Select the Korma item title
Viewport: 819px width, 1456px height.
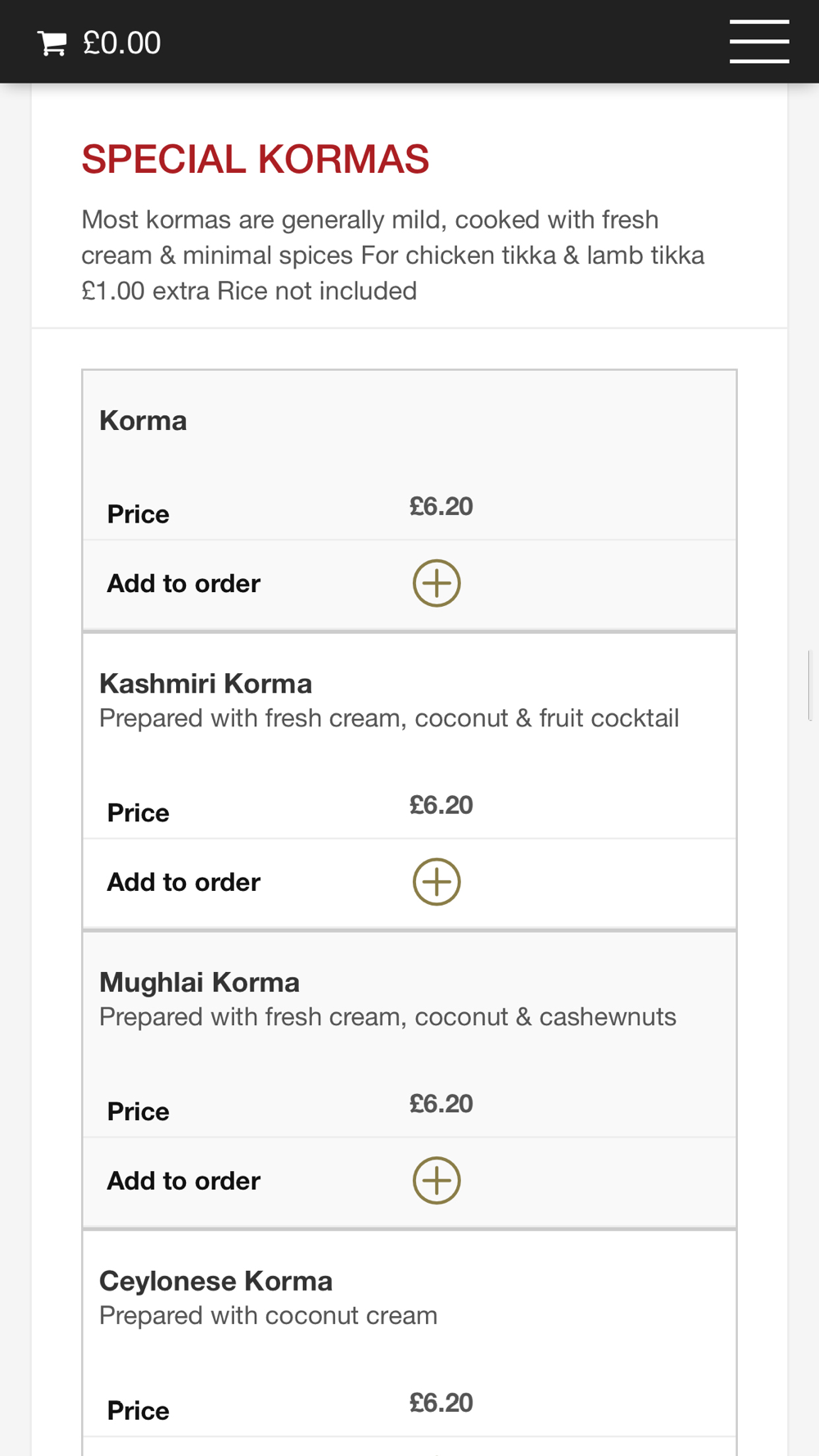(143, 421)
